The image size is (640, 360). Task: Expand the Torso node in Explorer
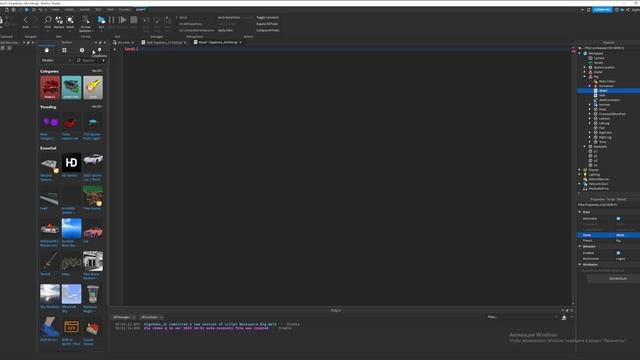590,142
